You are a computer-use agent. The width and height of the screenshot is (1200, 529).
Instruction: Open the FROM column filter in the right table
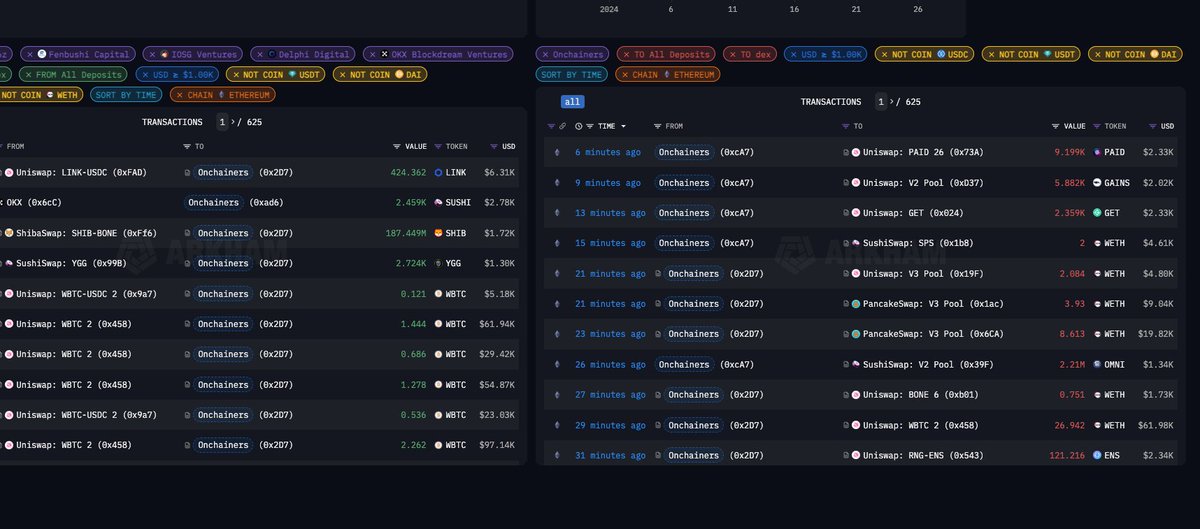click(x=657, y=126)
